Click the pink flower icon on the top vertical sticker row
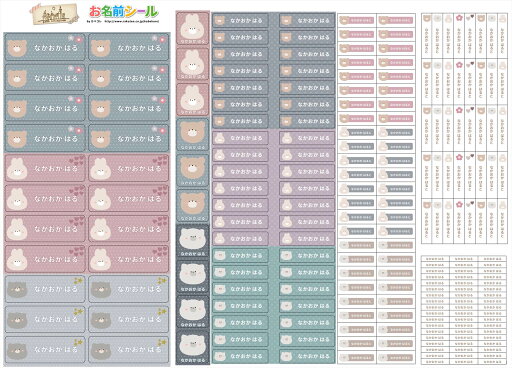 pyautogui.click(x=459, y=18)
